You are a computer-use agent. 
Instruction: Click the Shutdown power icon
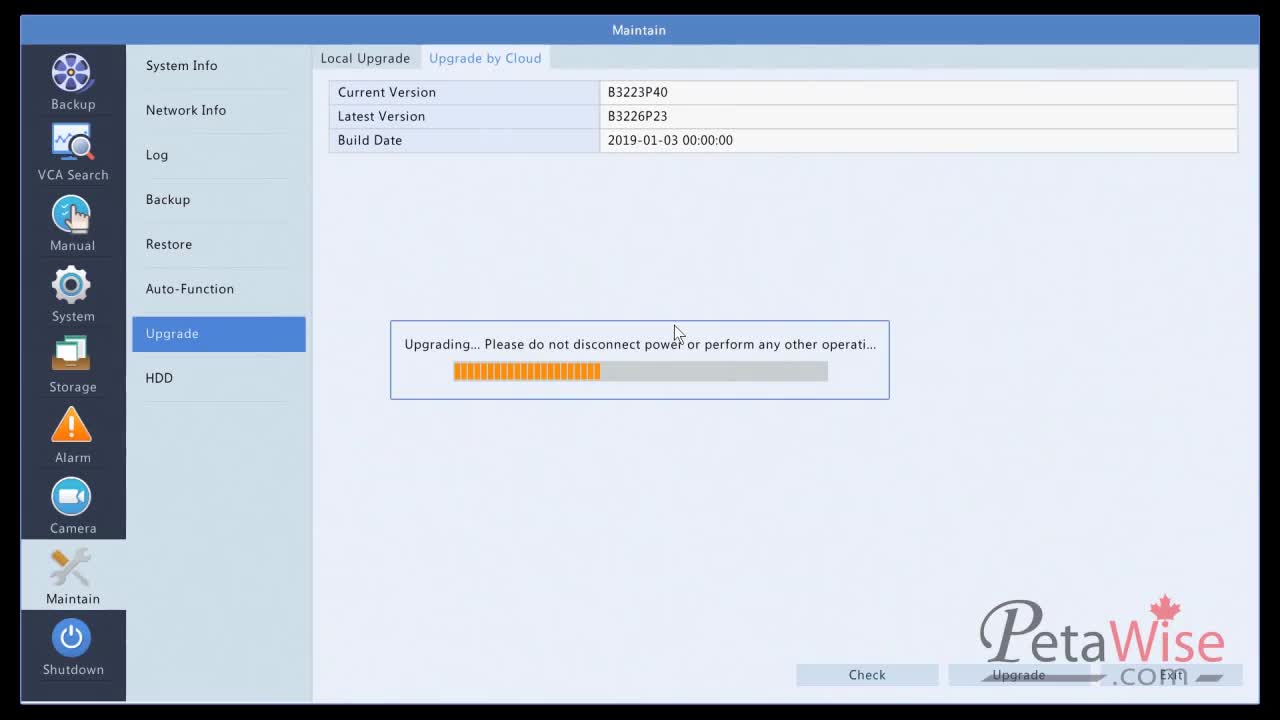pos(72,639)
